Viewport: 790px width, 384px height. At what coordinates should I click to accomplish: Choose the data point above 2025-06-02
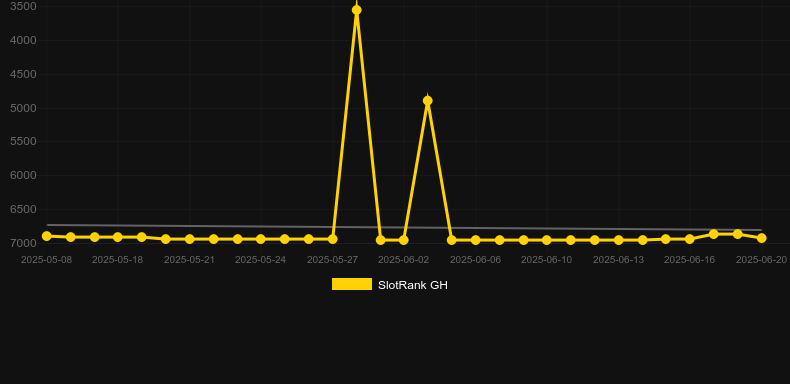[404, 240]
